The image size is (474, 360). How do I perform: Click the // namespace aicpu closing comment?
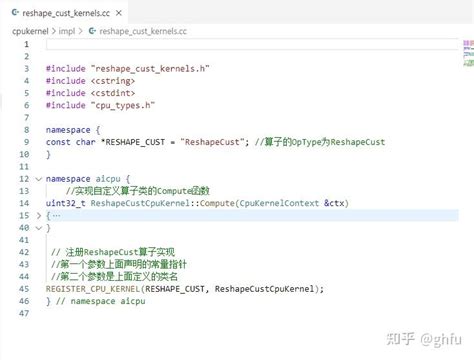point(101,301)
